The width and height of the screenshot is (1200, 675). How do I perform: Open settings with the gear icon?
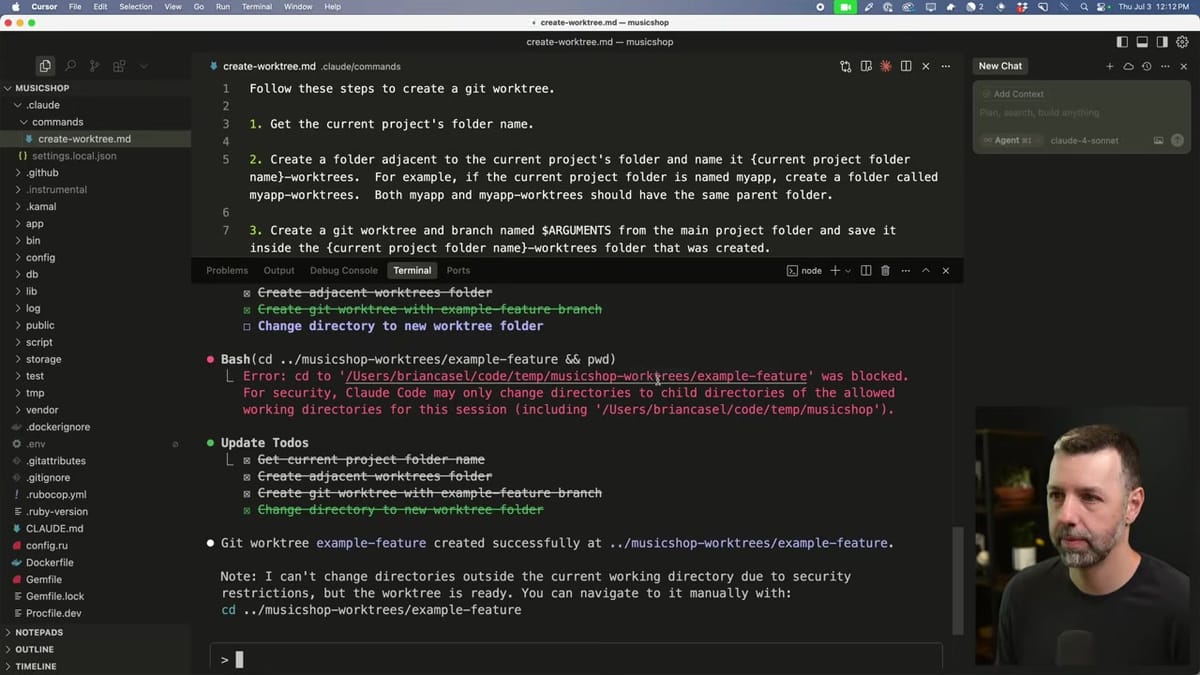click(x=1182, y=42)
